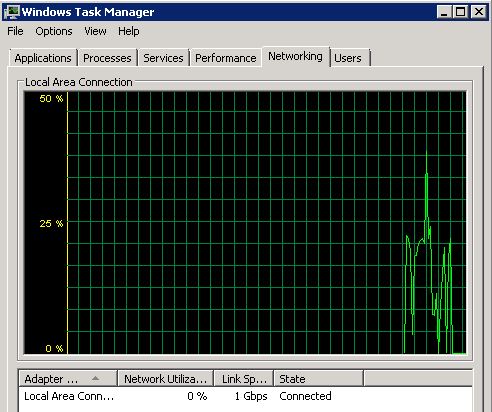
Task: Click the State column header
Action: pyautogui.click(x=319, y=379)
